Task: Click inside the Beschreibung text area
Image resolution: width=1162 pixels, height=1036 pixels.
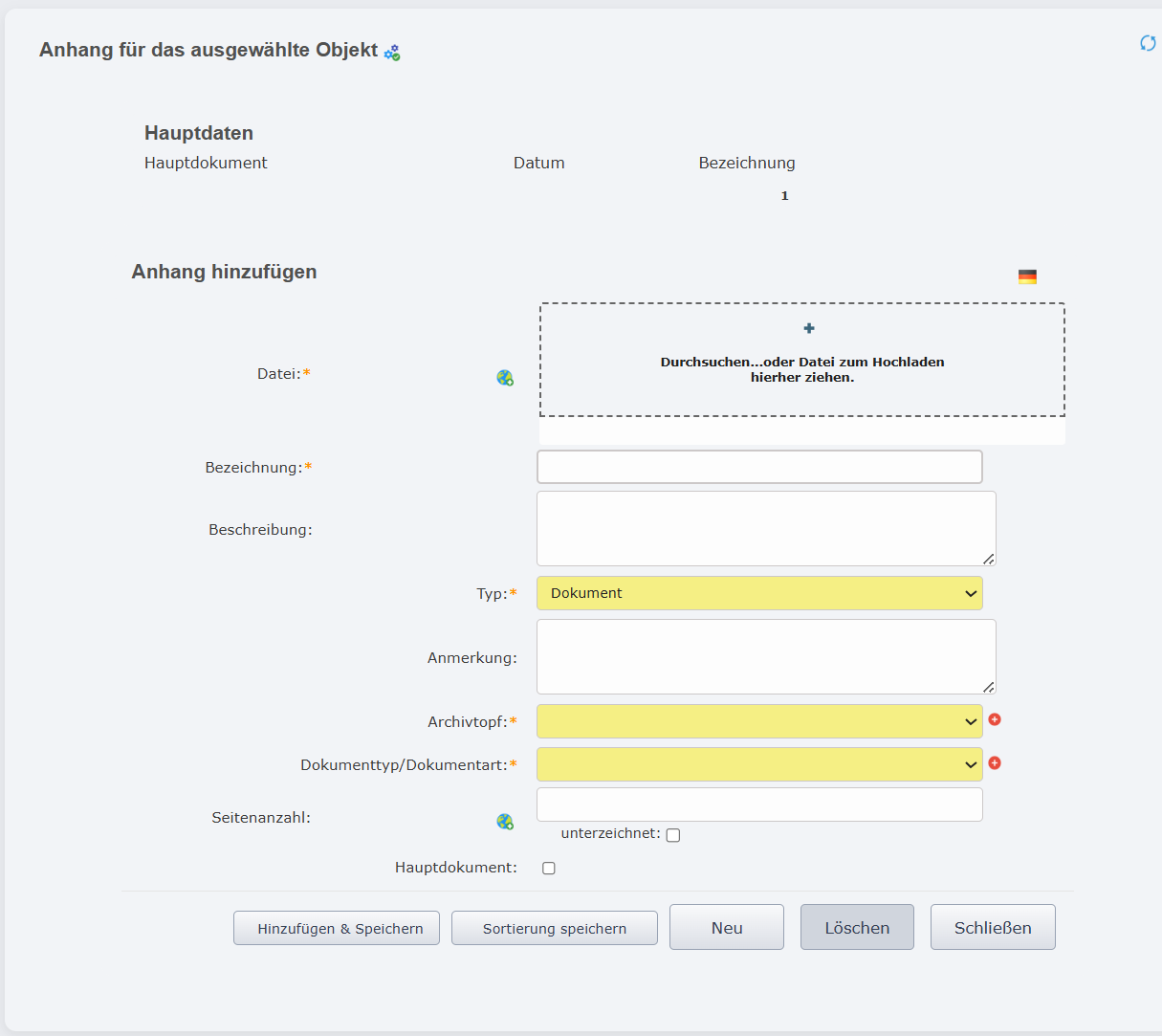Action: 765,528
